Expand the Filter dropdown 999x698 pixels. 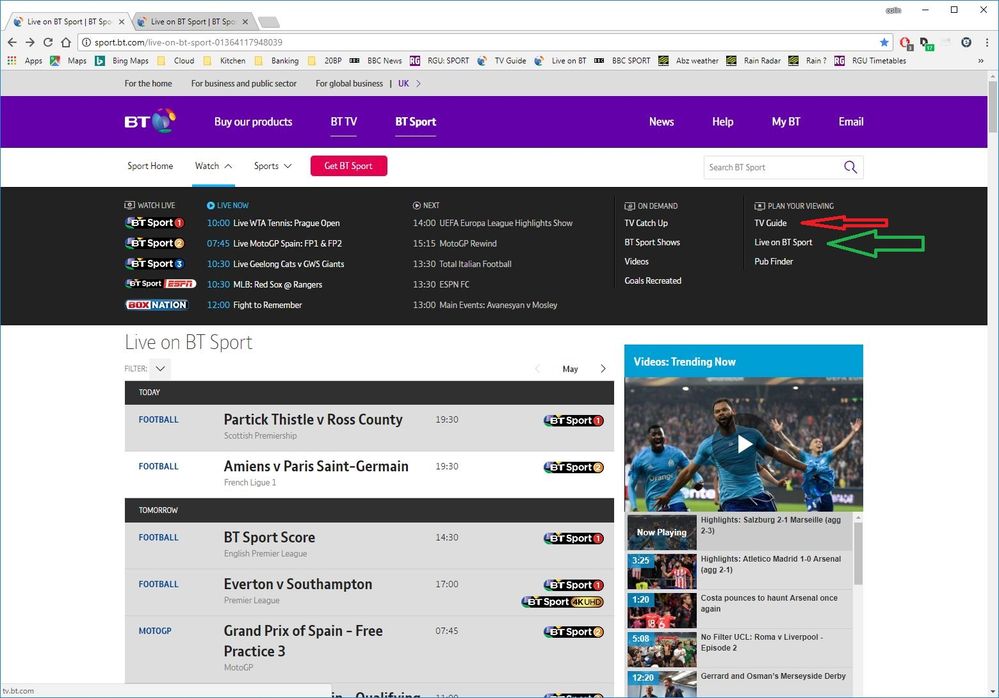160,368
